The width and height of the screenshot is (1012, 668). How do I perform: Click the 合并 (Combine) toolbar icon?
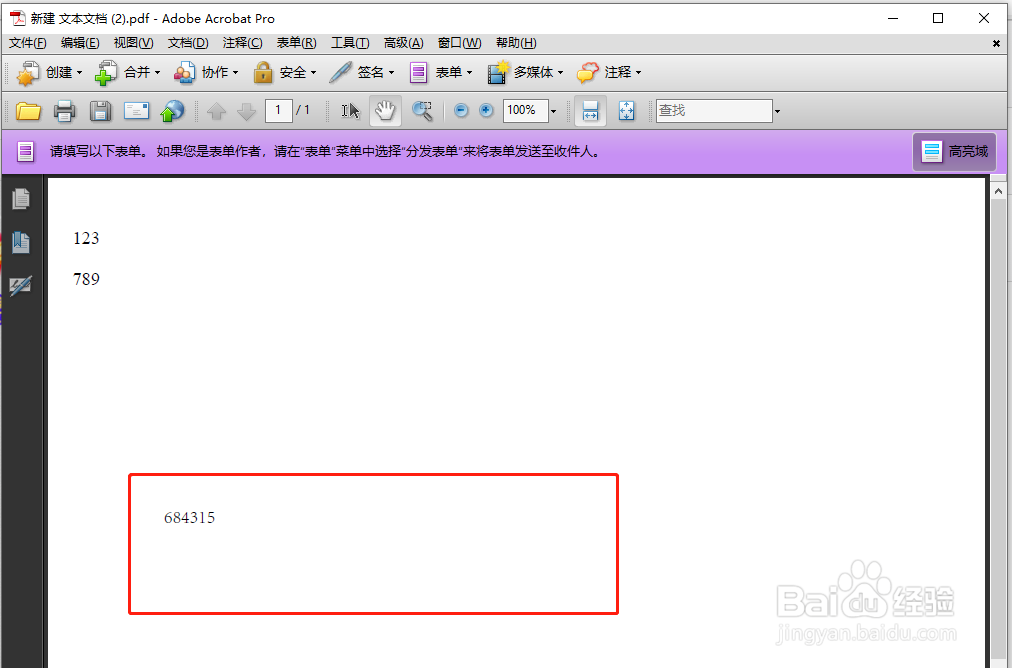point(106,72)
